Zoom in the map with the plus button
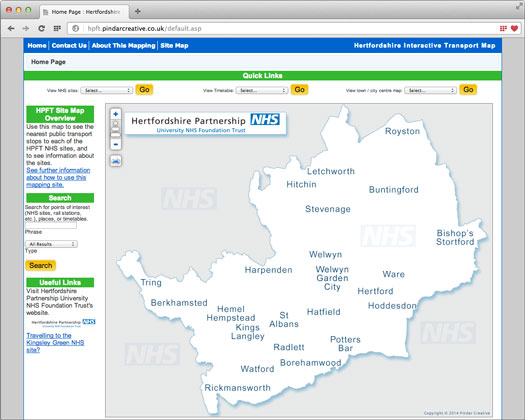525x420 pixels. (116, 114)
